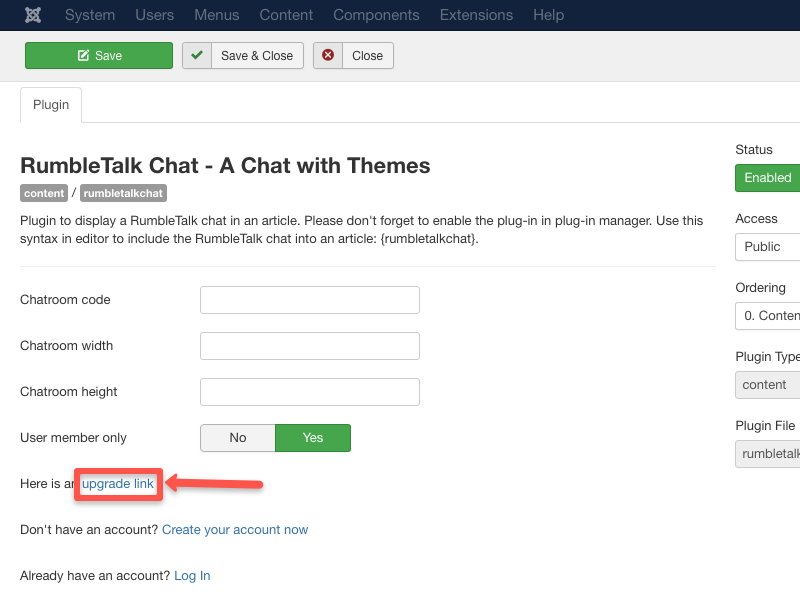This screenshot has height=600, width=800.
Task: Open the Help menu
Action: pos(548,15)
